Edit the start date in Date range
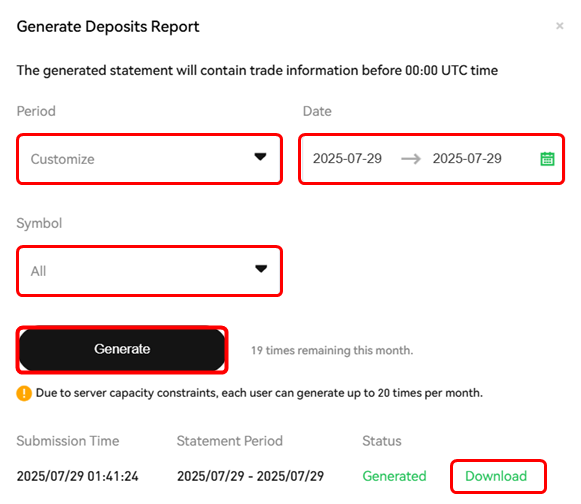 [x=347, y=159]
